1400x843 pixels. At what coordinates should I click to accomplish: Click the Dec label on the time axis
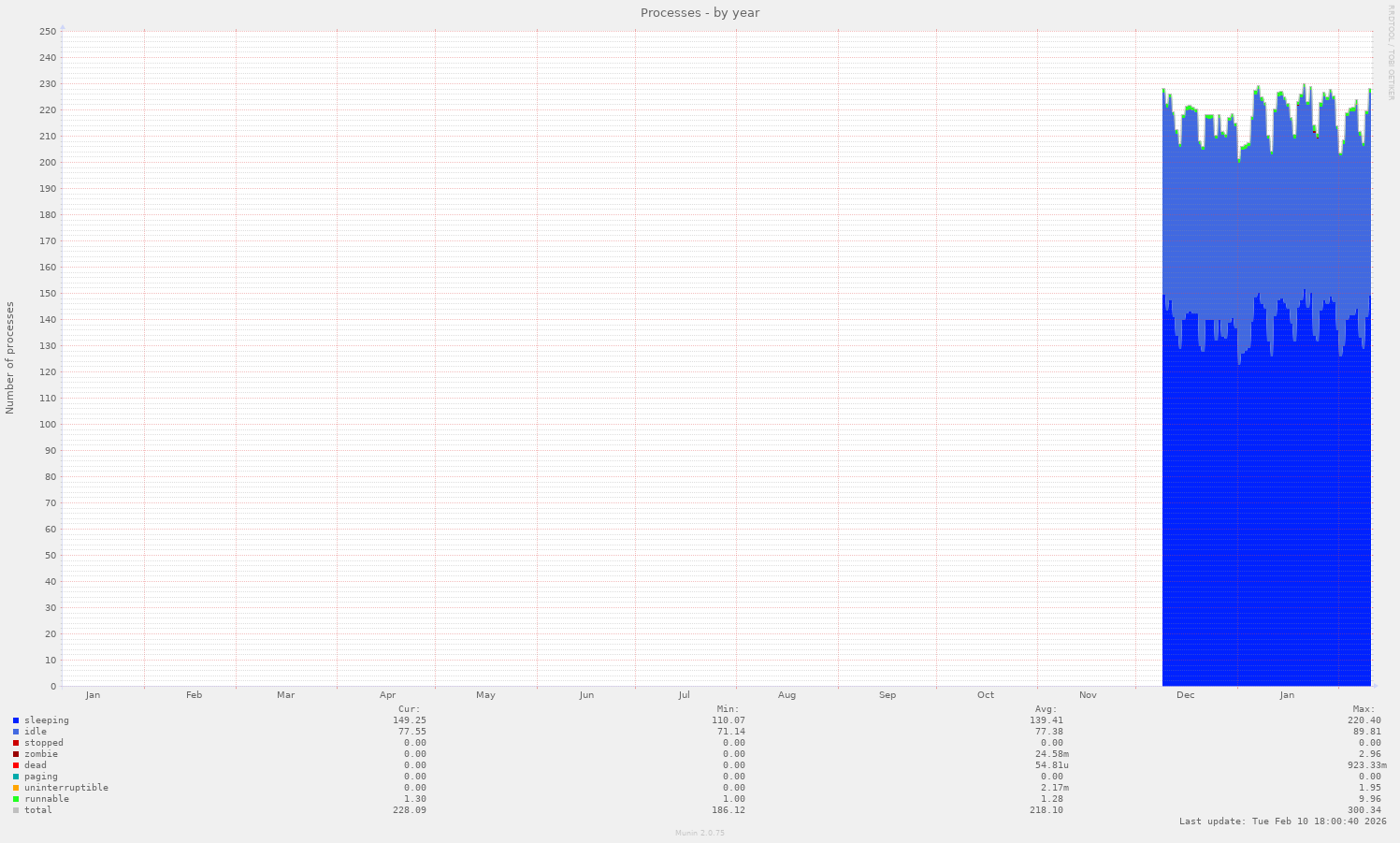pos(1185,695)
